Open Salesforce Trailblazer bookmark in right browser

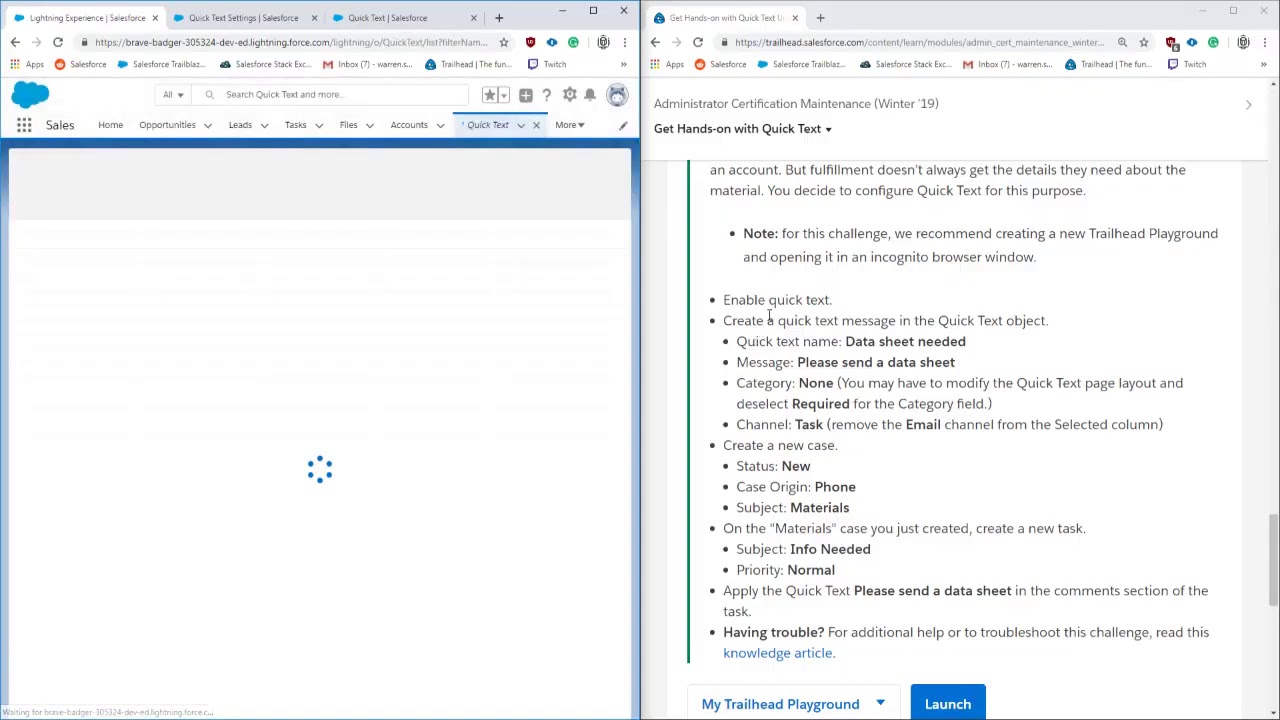799,64
